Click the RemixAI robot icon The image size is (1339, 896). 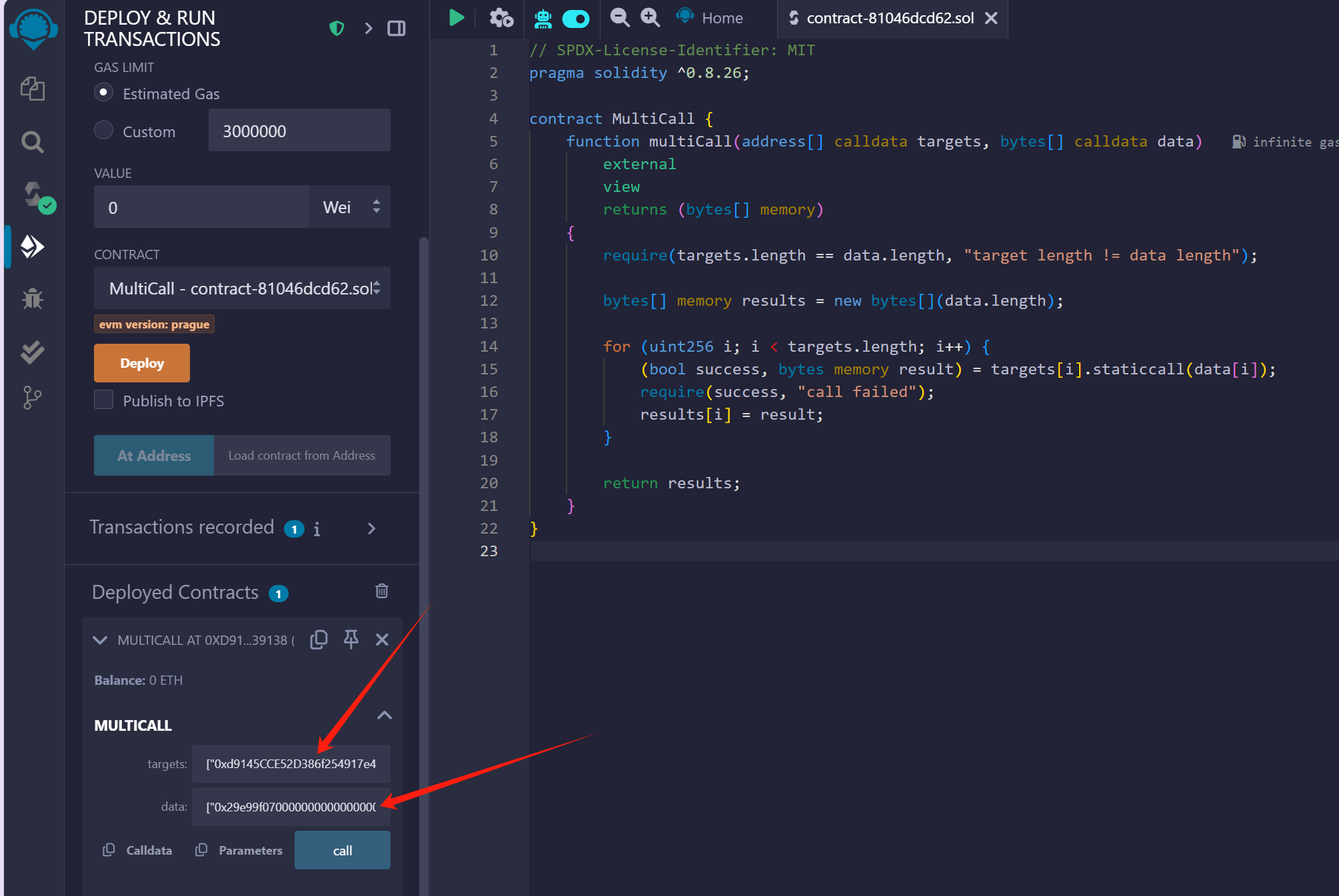click(x=543, y=18)
